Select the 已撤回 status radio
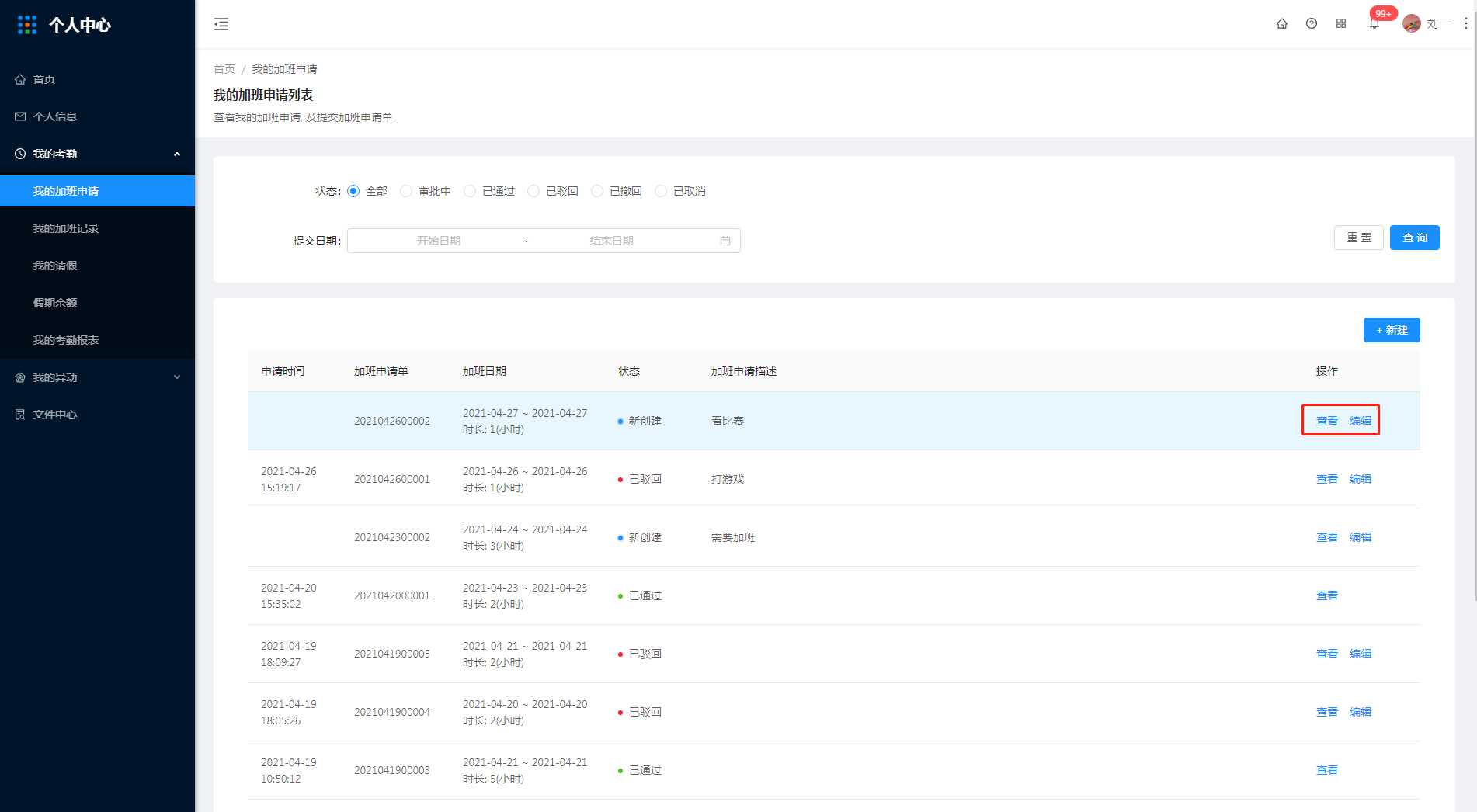This screenshot has height=812, width=1477. pyautogui.click(x=597, y=191)
